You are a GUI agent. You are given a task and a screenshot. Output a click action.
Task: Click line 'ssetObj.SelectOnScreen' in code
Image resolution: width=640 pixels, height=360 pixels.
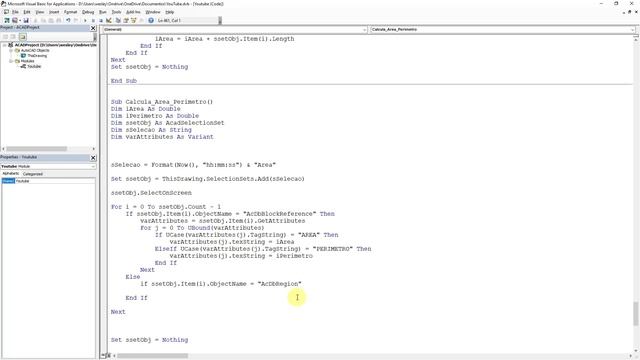click(x=151, y=193)
